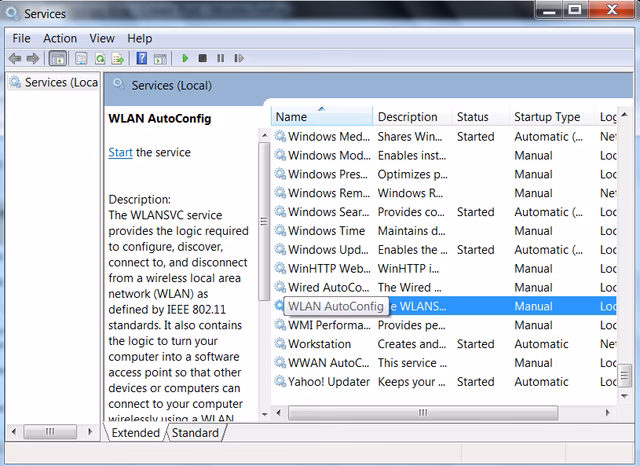The image size is (640, 466).
Task: Open Properties via toolbar icon
Action: tap(81, 58)
